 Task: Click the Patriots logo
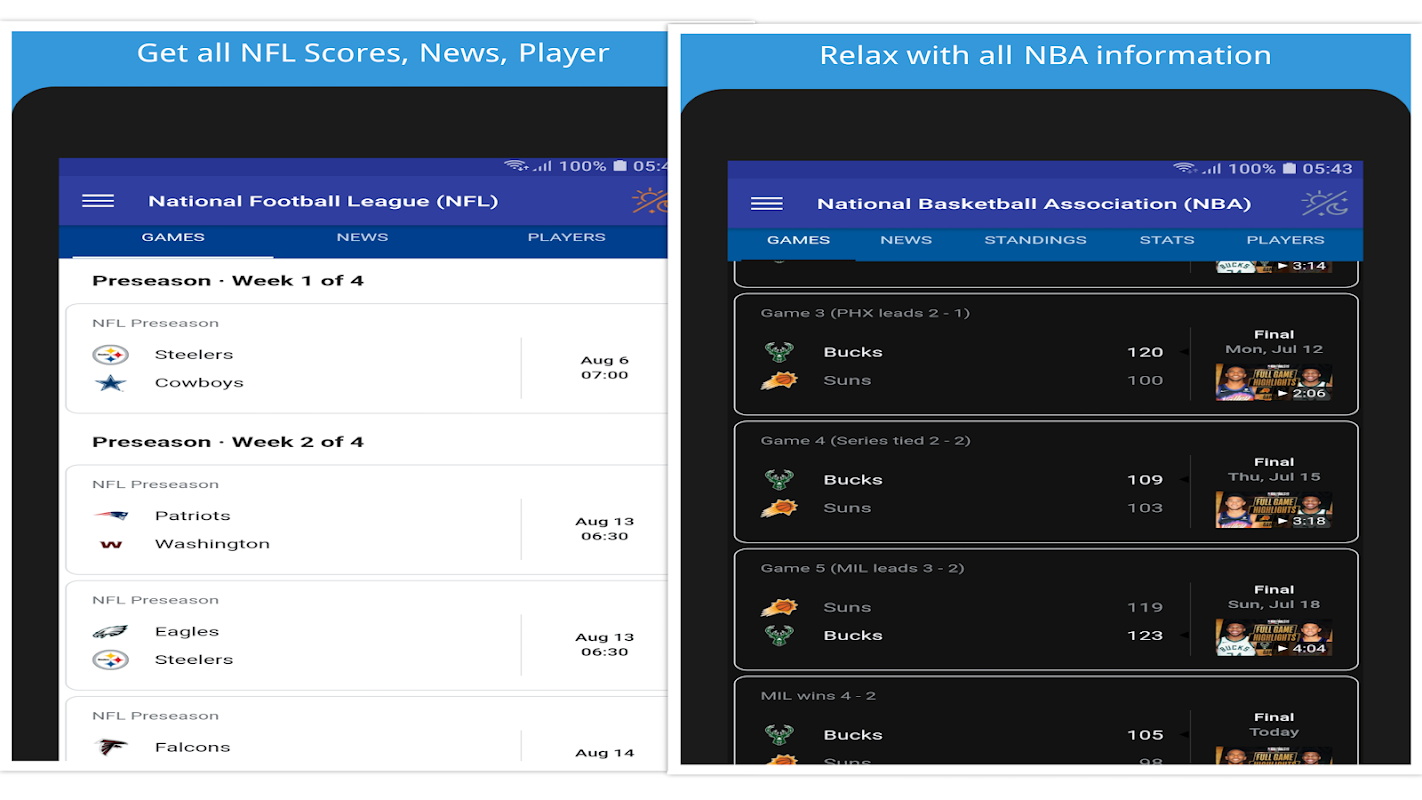[x=111, y=516]
